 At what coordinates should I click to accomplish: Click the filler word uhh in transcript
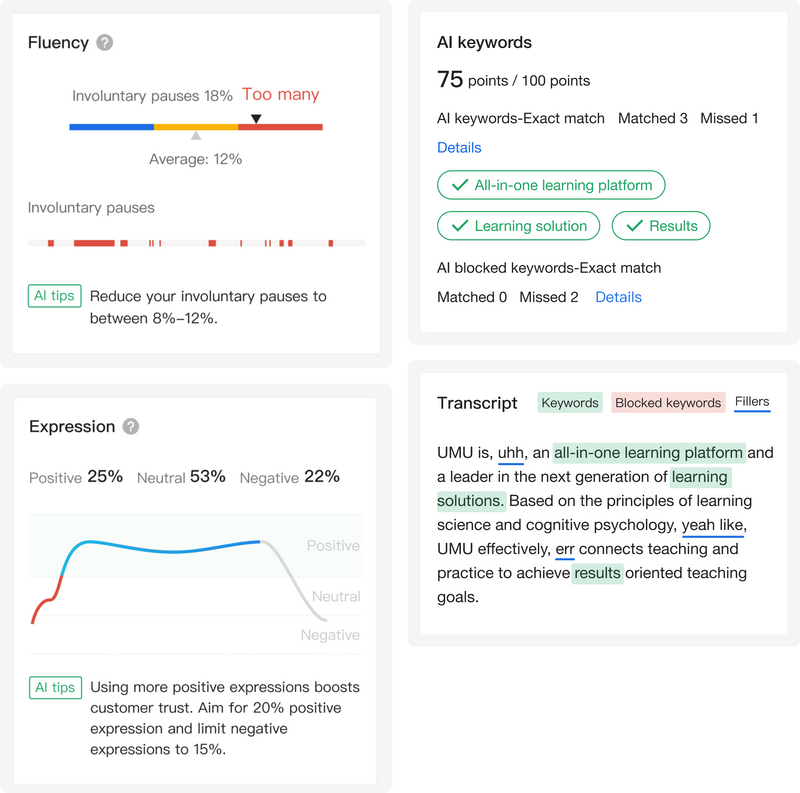click(511, 453)
